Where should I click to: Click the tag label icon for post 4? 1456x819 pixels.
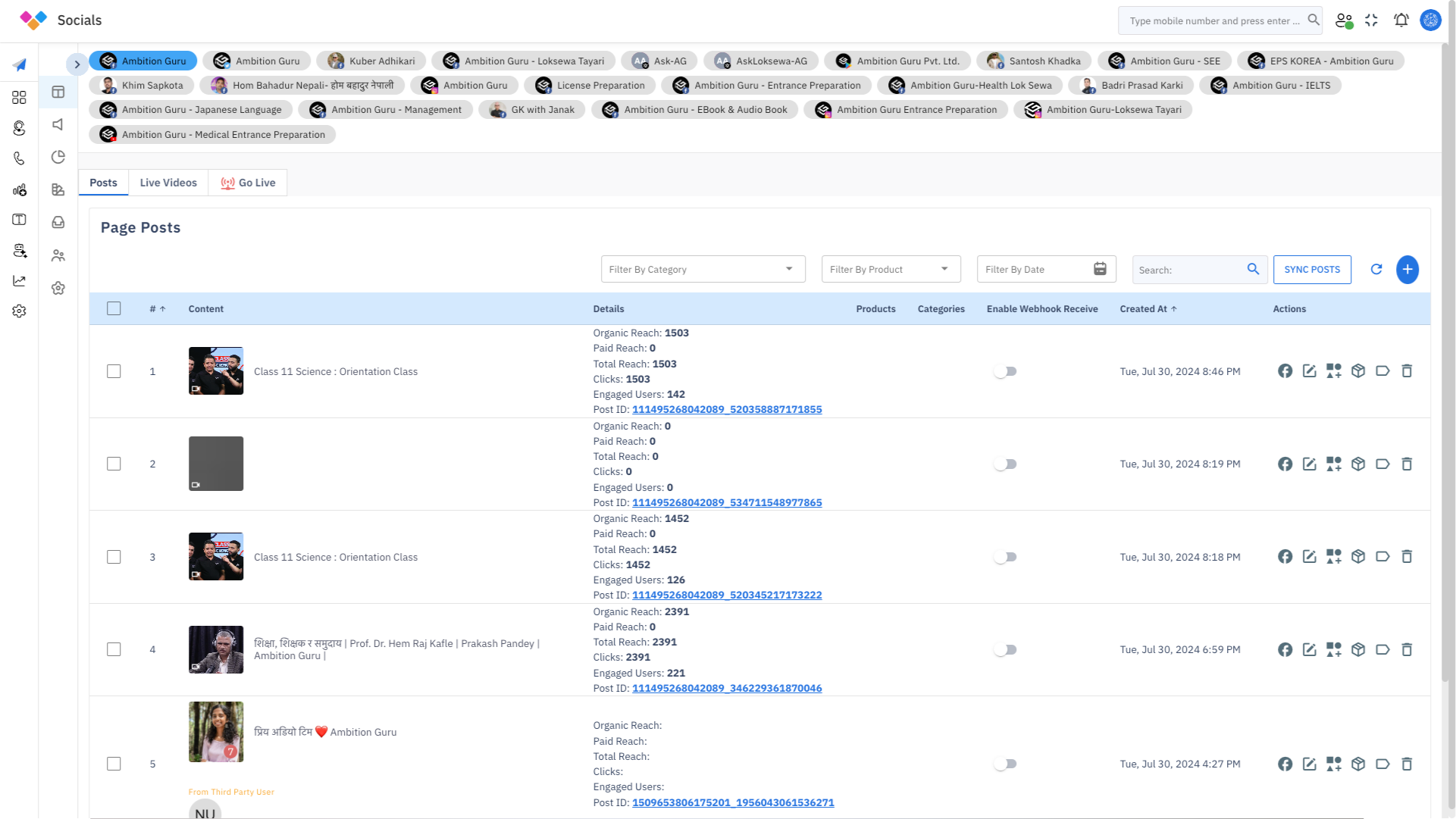(x=1382, y=649)
